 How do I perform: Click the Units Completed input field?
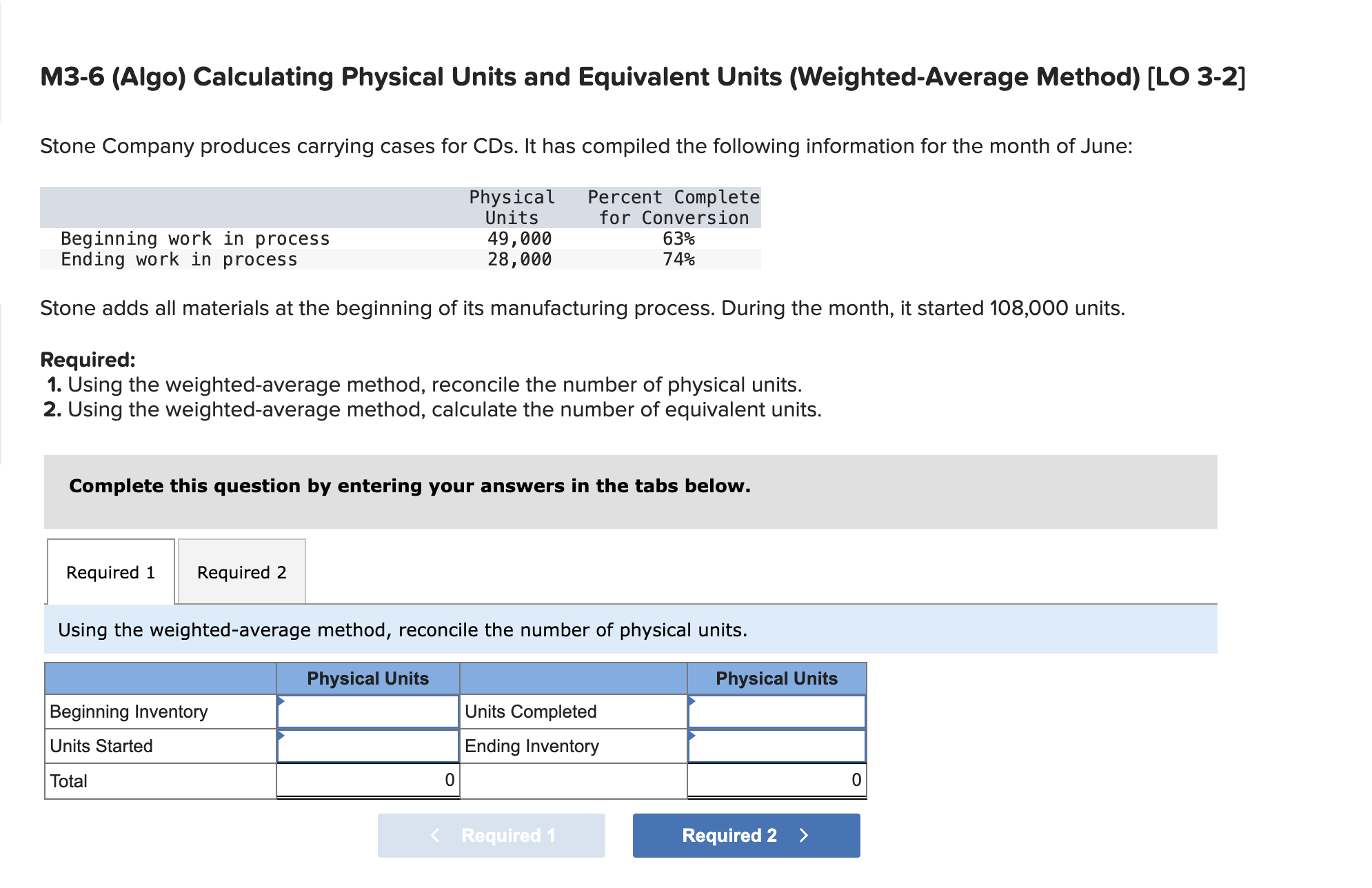(776, 711)
